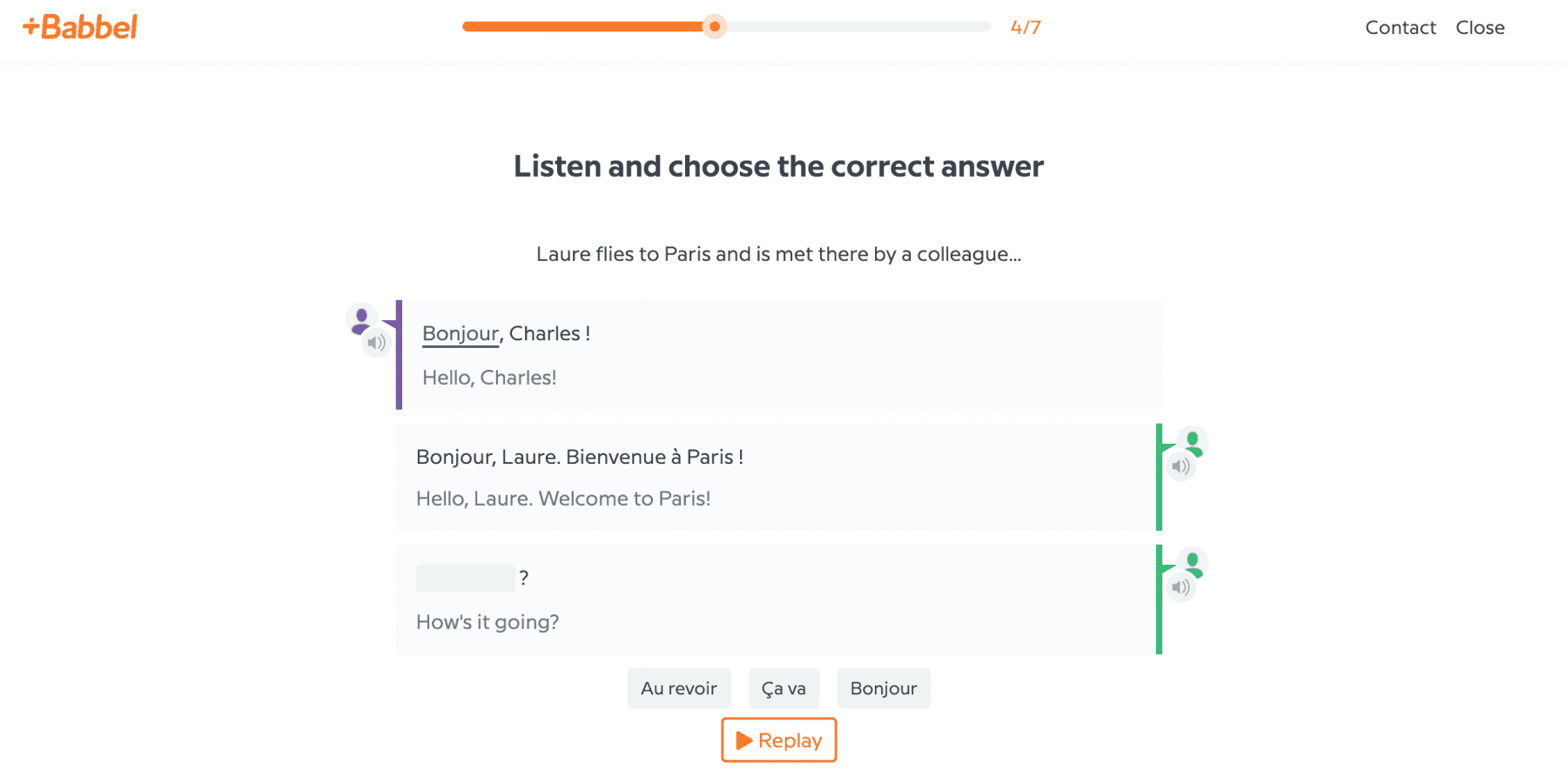Select the "Au revoir" answer option

[679, 687]
